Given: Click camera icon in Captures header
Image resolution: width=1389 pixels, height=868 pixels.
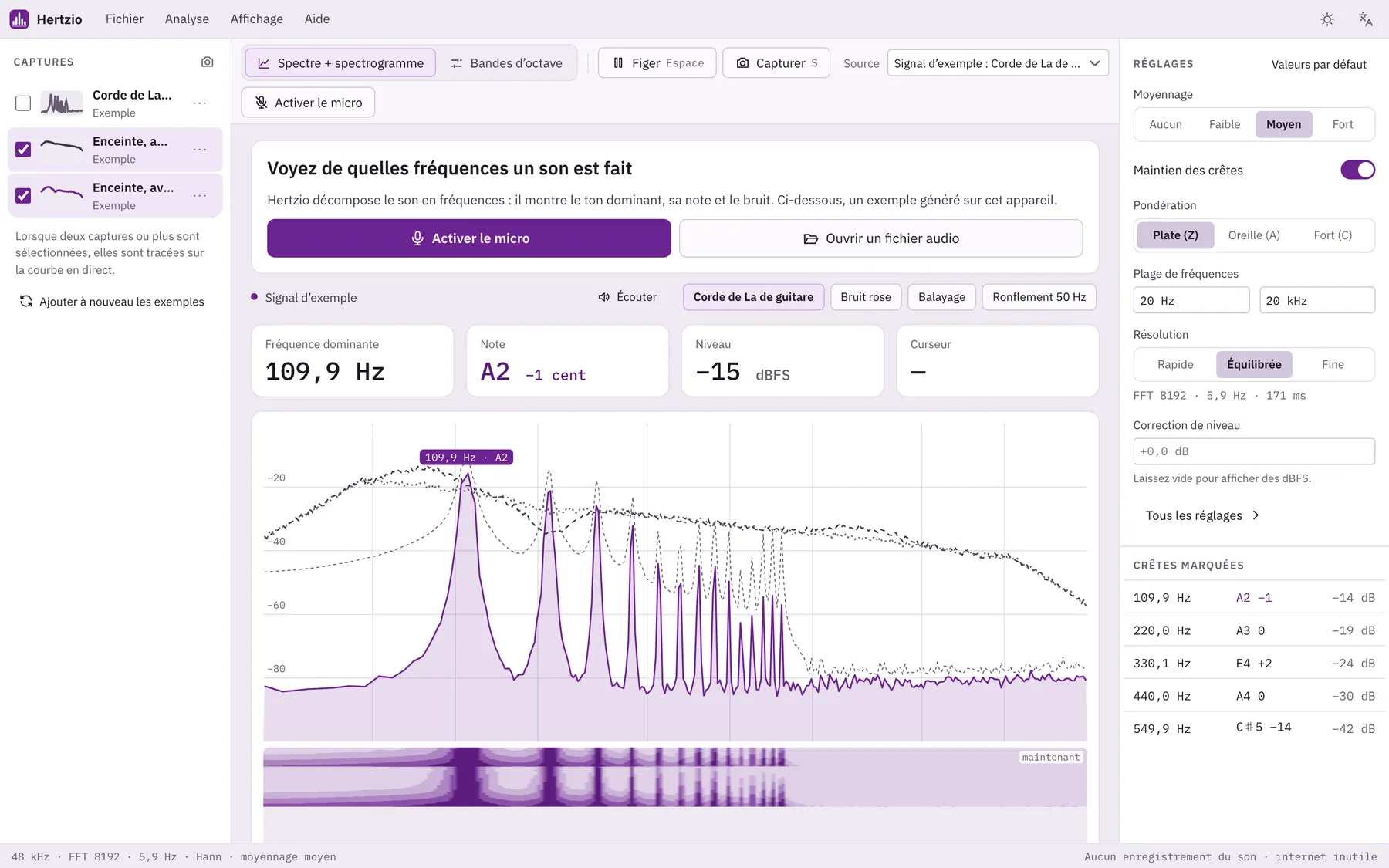Looking at the screenshot, I should coord(207,62).
